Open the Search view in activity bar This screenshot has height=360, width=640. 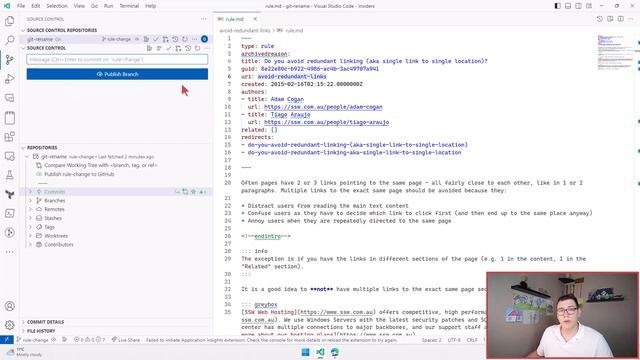9,40
